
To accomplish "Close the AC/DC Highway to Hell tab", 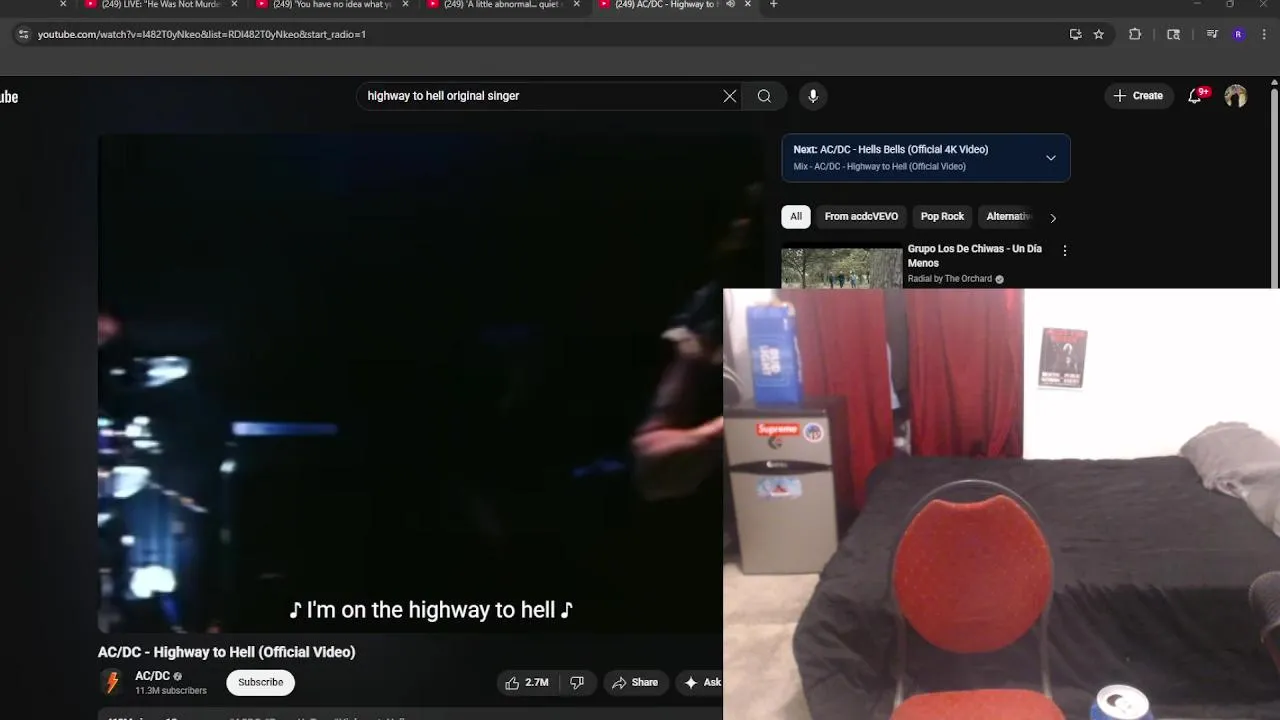I will point(747,5).
